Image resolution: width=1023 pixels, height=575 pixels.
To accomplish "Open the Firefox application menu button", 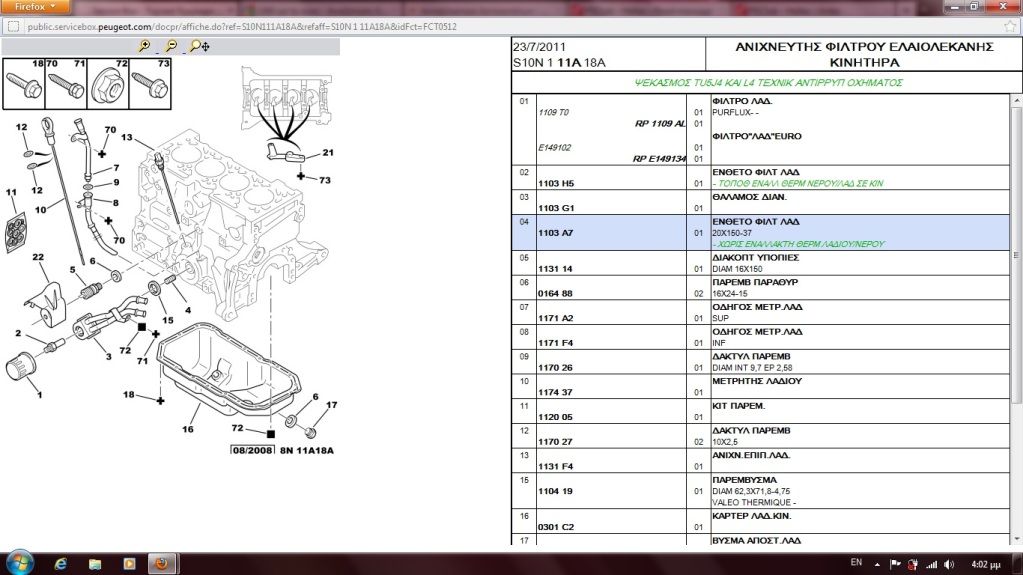I will coord(35,7).
